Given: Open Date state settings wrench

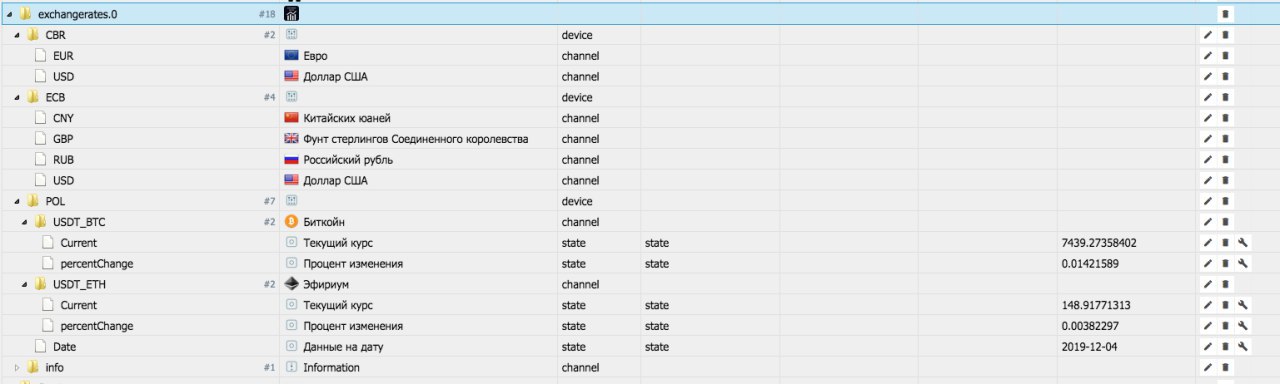Looking at the screenshot, I should click(x=1242, y=347).
